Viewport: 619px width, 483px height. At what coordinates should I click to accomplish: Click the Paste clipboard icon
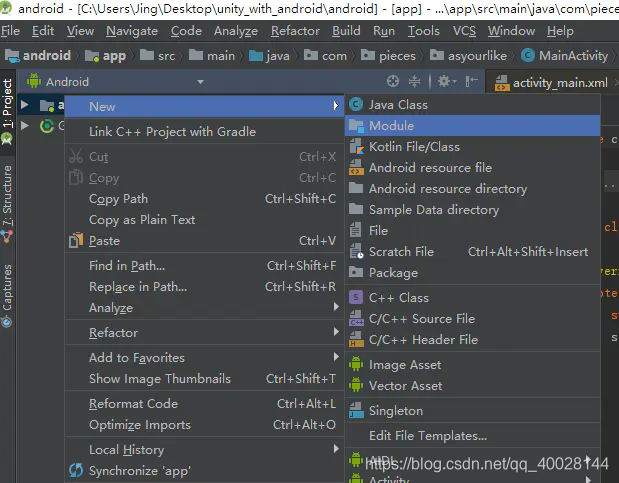pyautogui.click(x=76, y=240)
